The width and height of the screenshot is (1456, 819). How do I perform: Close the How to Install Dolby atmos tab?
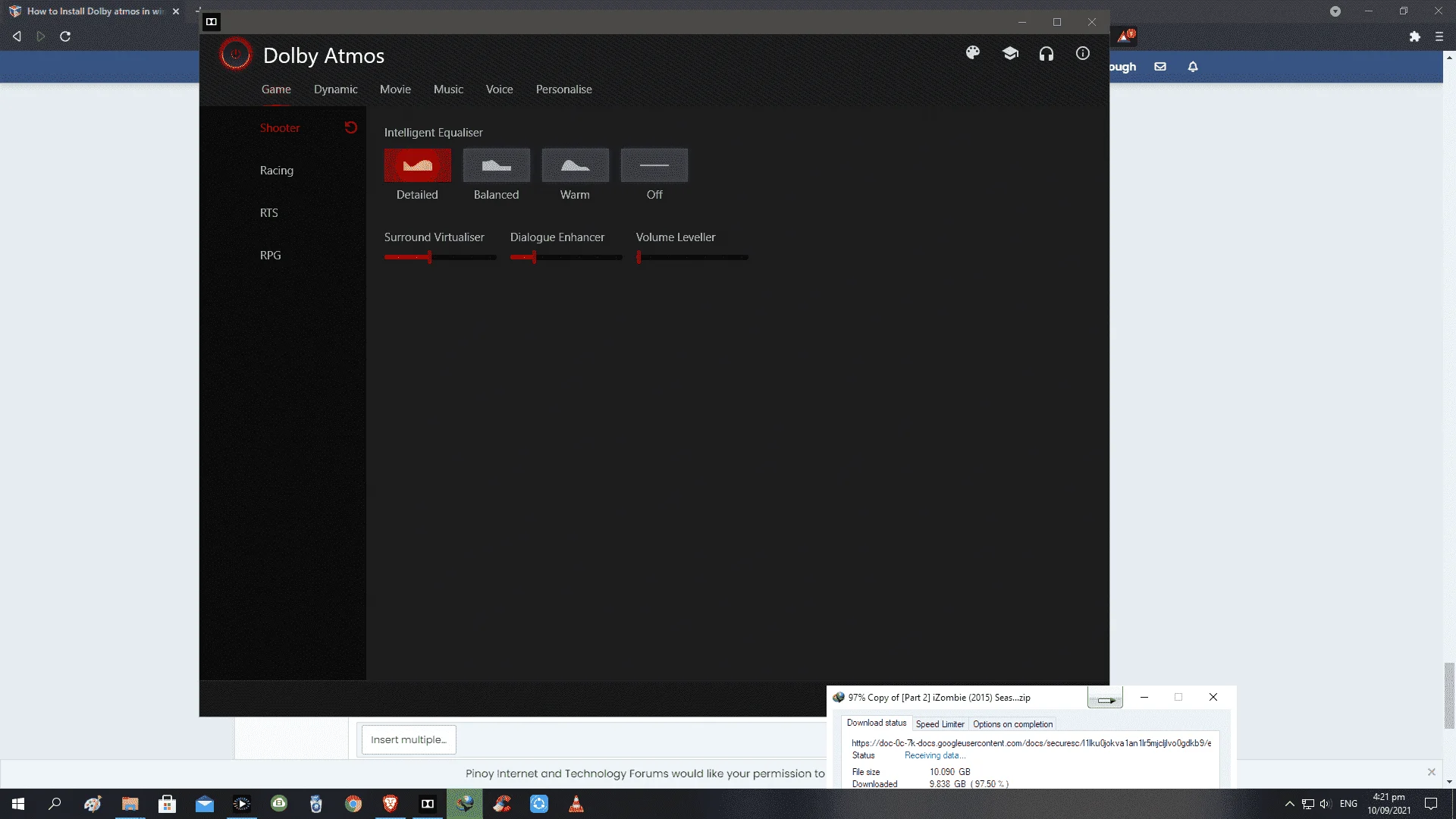pos(176,11)
